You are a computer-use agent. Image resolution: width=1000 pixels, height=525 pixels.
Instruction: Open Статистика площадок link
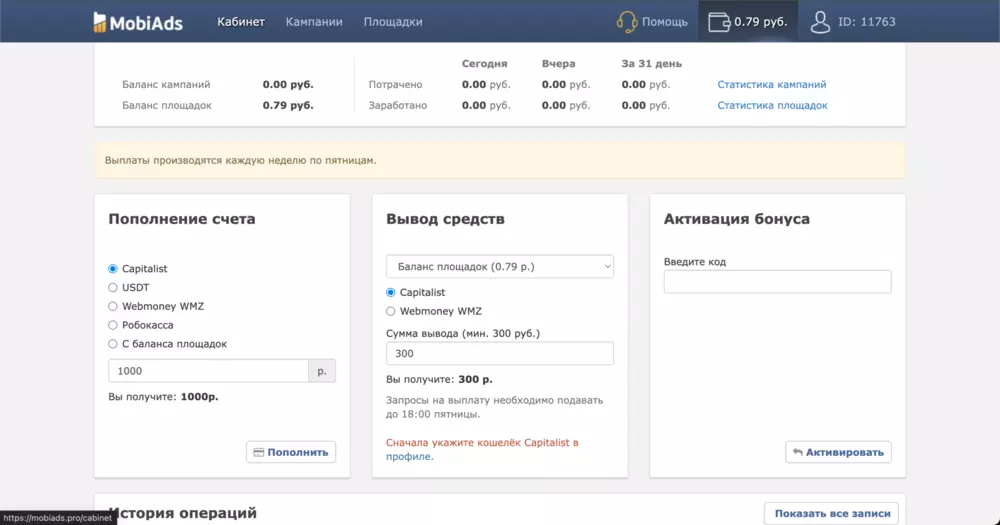(x=772, y=105)
